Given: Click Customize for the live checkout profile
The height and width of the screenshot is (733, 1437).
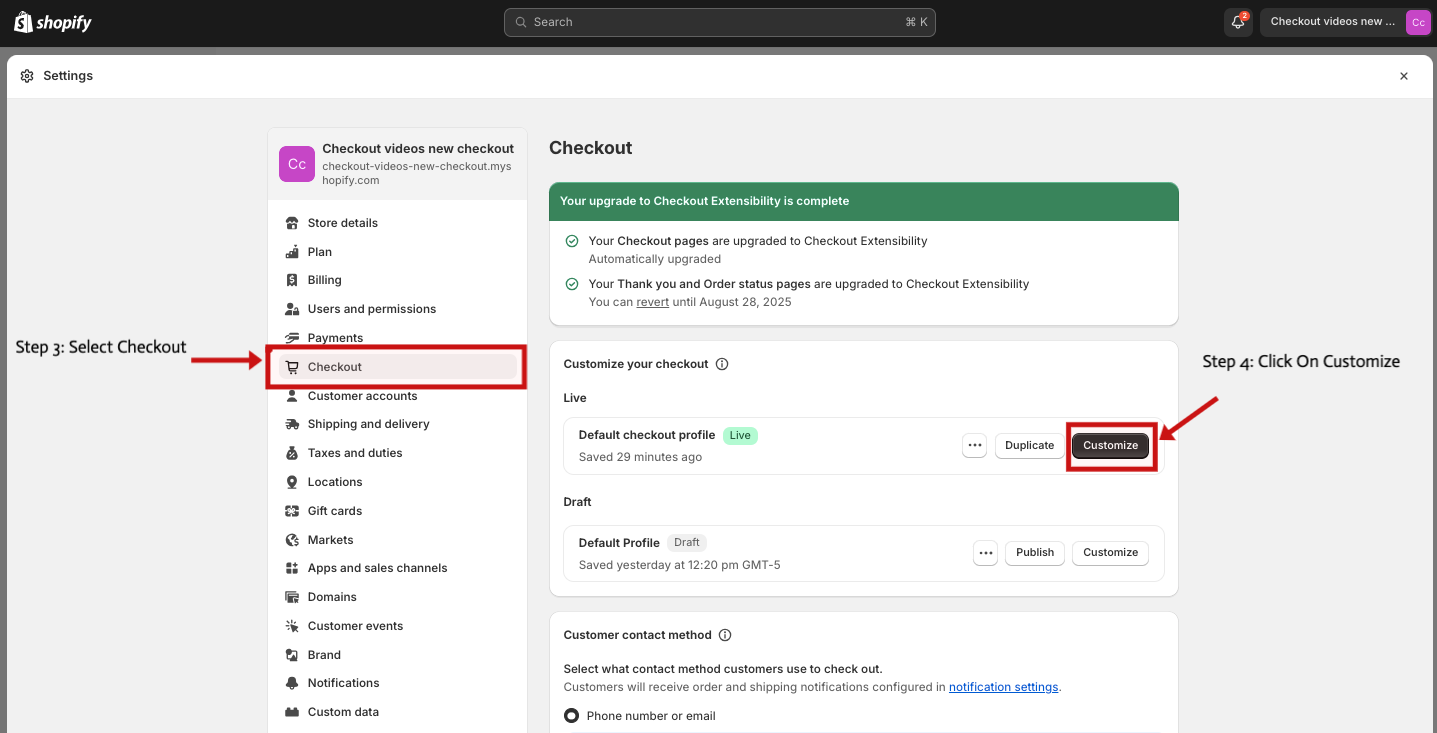Looking at the screenshot, I should click(x=1110, y=446).
